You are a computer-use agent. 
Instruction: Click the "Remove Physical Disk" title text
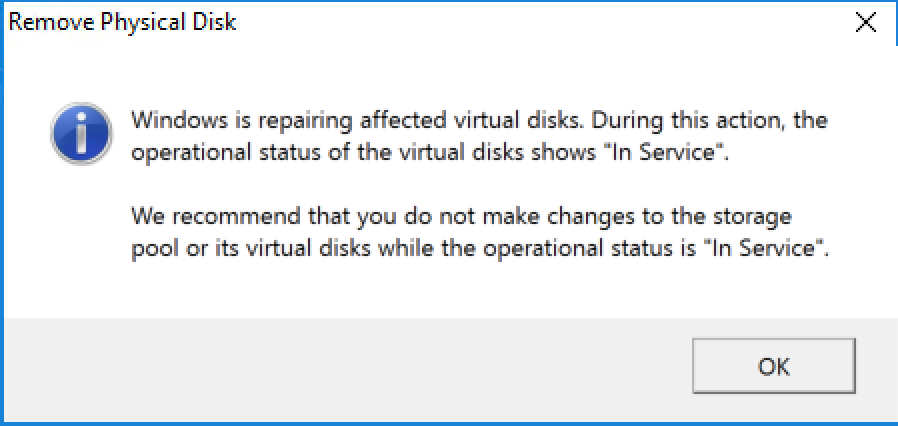[122, 22]
